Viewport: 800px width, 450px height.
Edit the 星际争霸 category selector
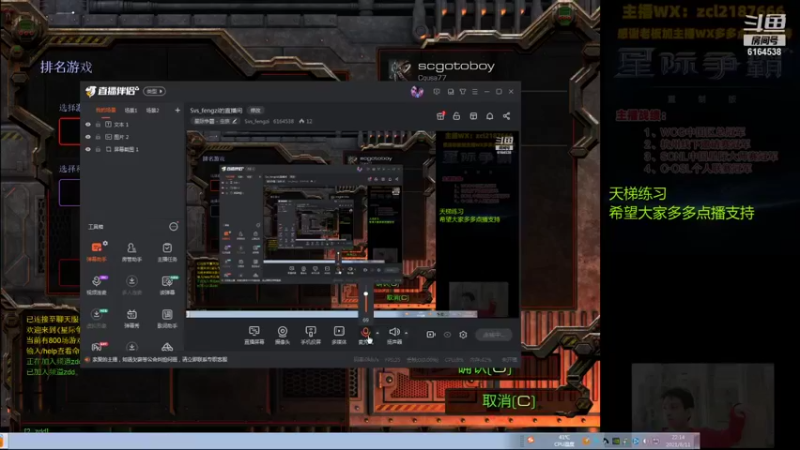tap(215, 121)
